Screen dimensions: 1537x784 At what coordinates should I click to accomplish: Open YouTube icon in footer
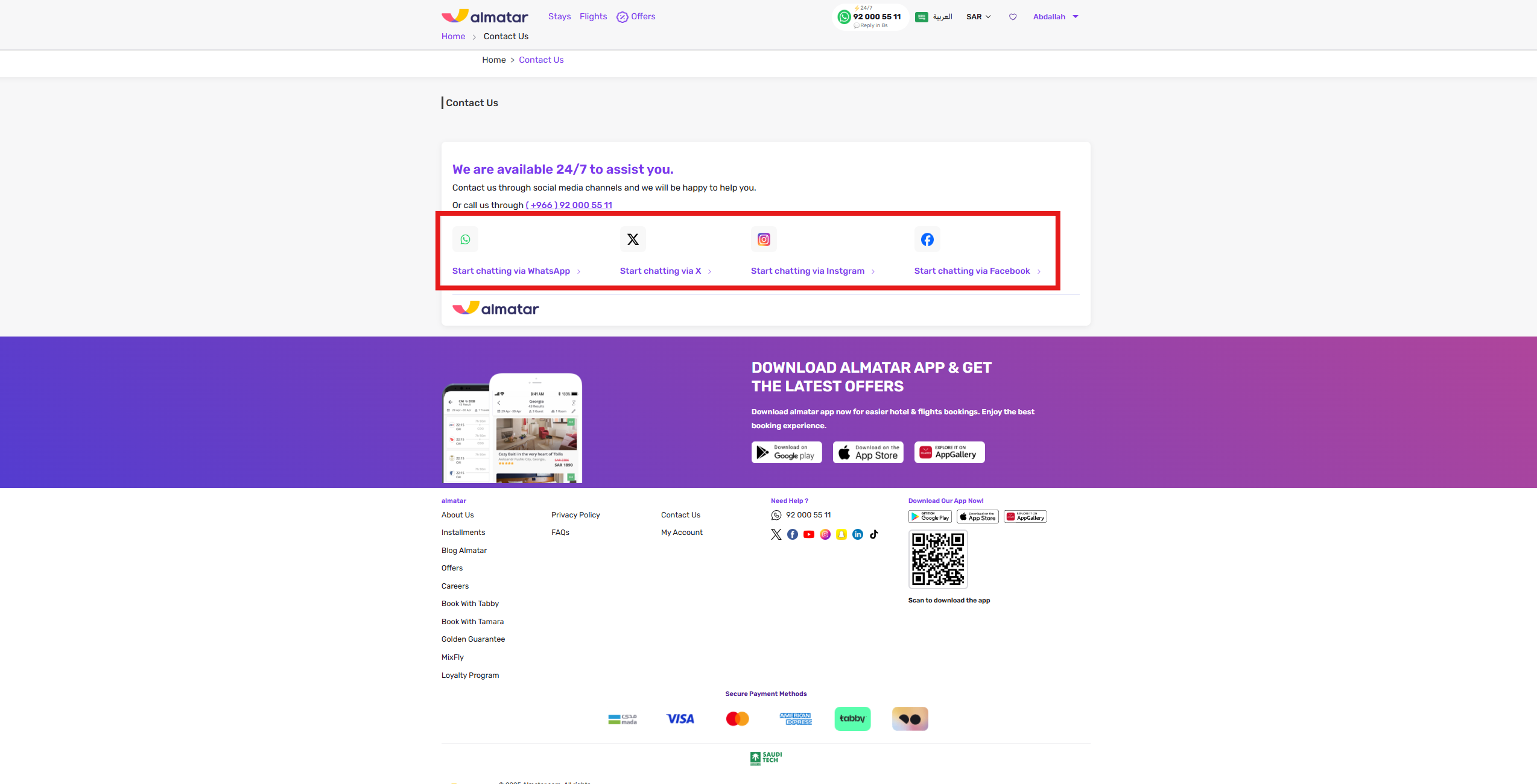pyautogui.click(x=809, y=534)
